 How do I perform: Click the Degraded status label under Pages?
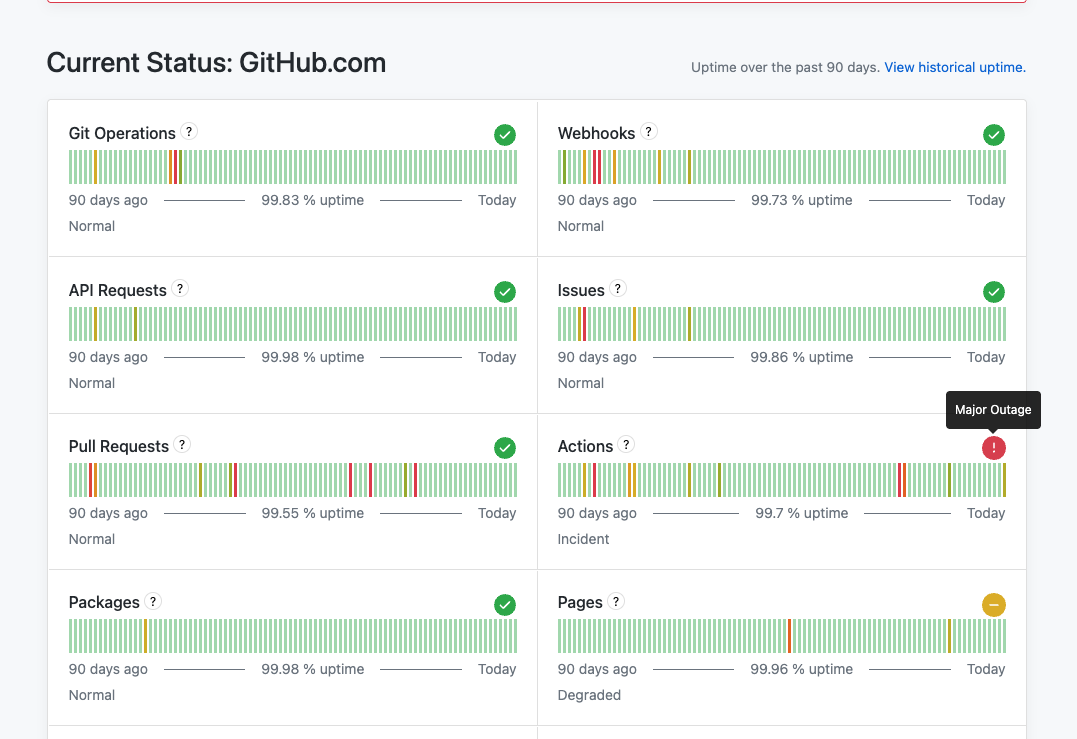[x=589, y=695]
